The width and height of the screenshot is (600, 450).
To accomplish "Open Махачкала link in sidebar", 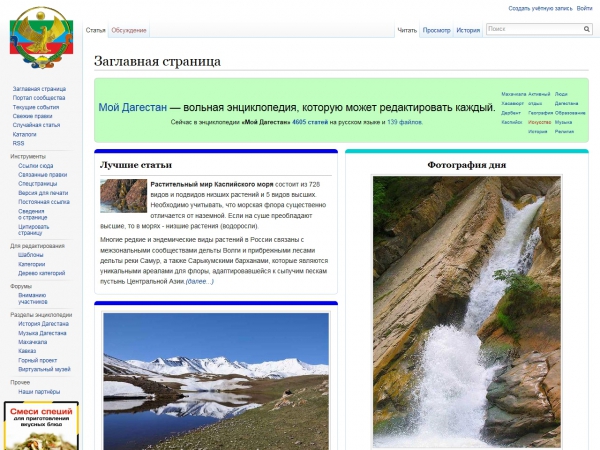I will click(x=33, y=342).
